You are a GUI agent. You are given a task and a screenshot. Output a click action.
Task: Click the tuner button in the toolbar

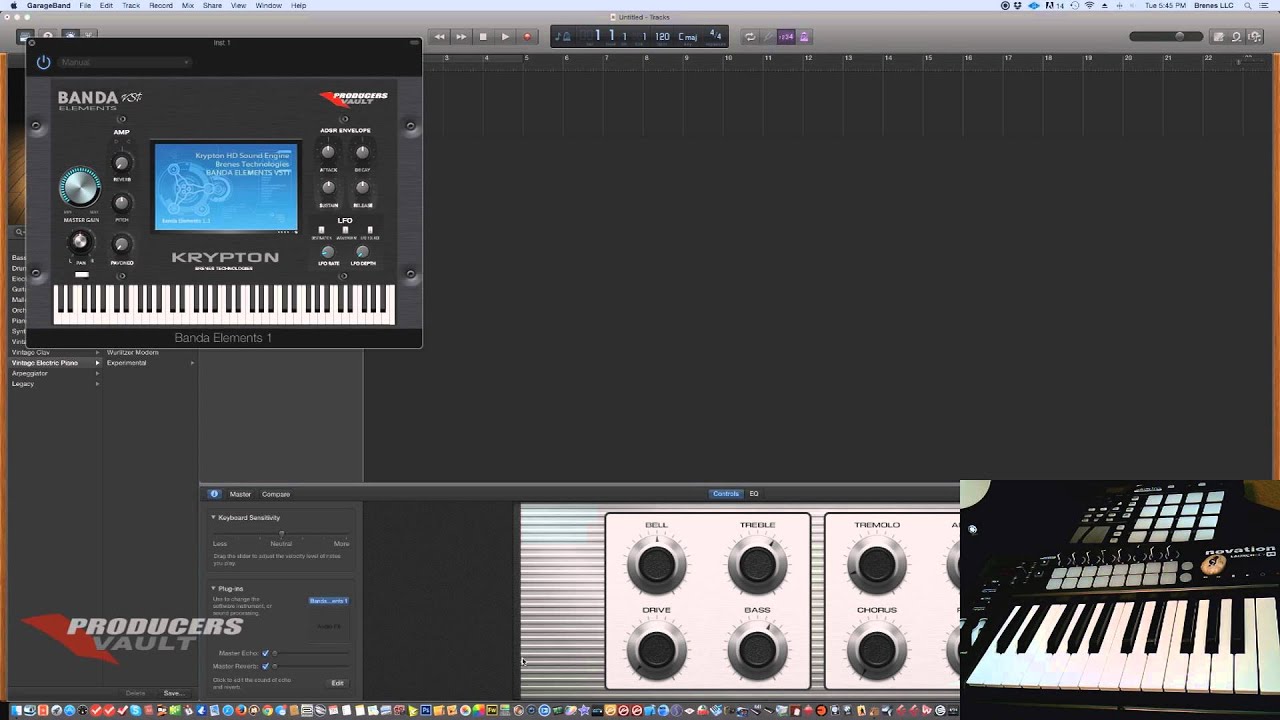point(768,37)
